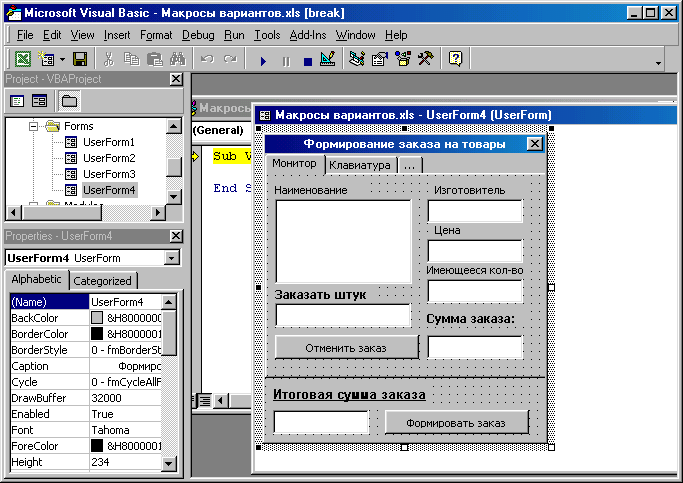Open the Debug menu
Viewport: 683px width, 483px height.
198,35
